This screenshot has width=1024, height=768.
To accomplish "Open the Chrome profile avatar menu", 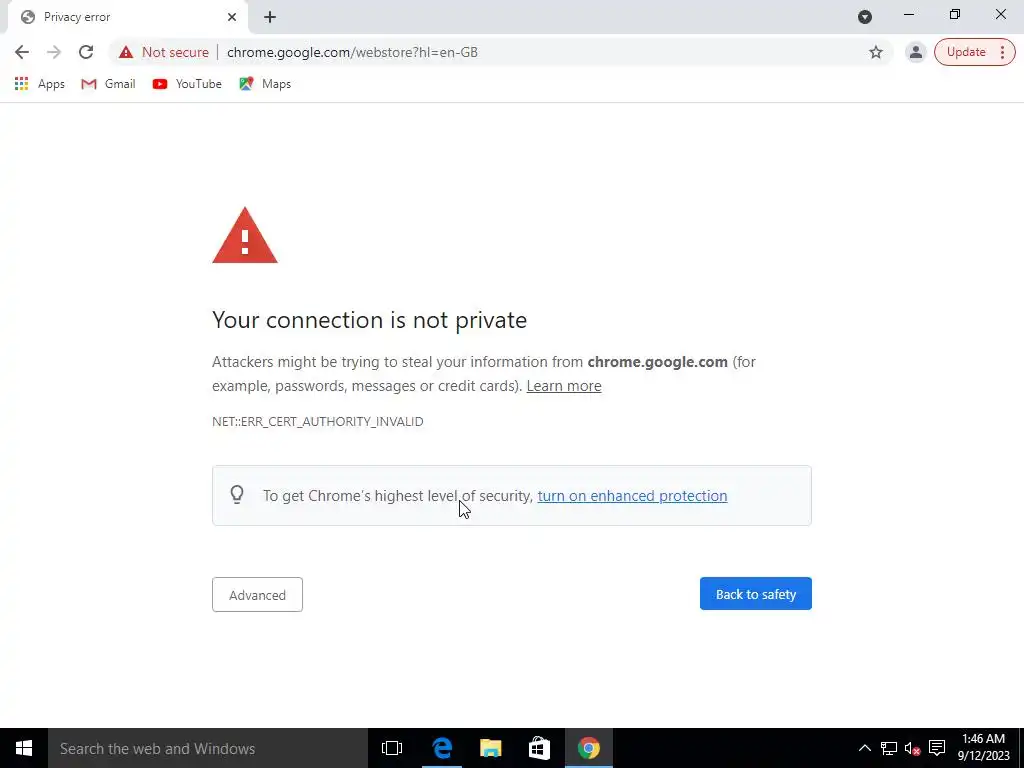I will point(916,52).
